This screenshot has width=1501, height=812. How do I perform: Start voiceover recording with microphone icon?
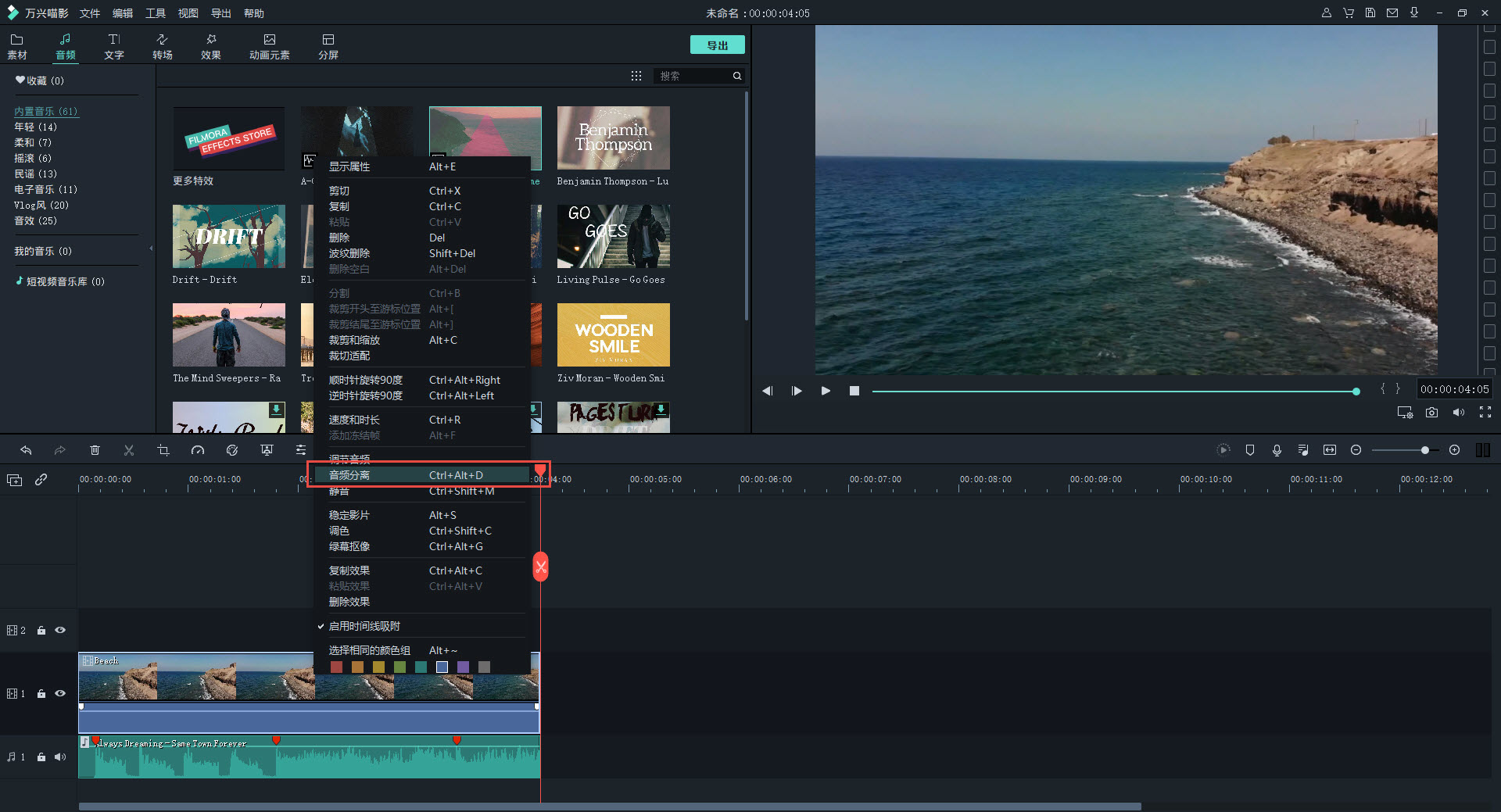point(1277,450)
